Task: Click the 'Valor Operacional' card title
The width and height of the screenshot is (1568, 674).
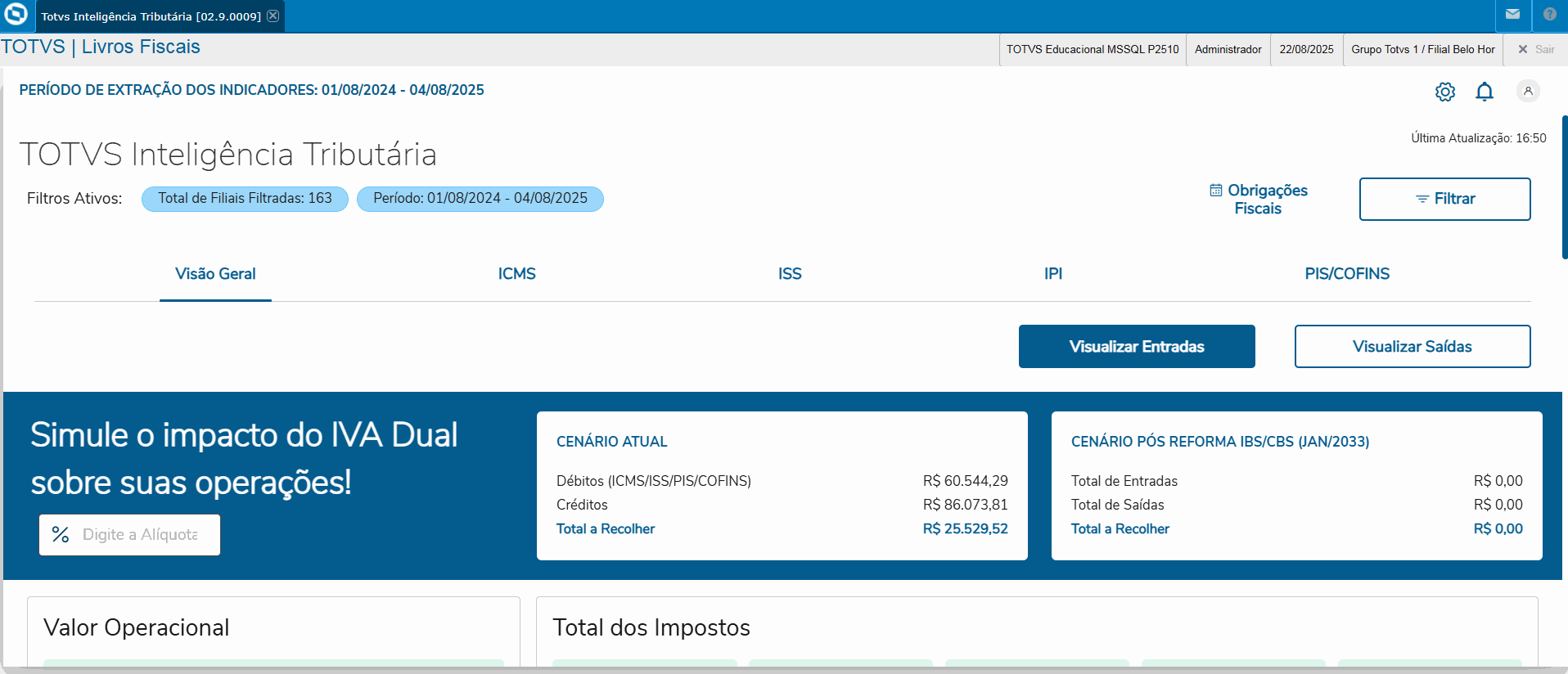Action: point(137,627)
